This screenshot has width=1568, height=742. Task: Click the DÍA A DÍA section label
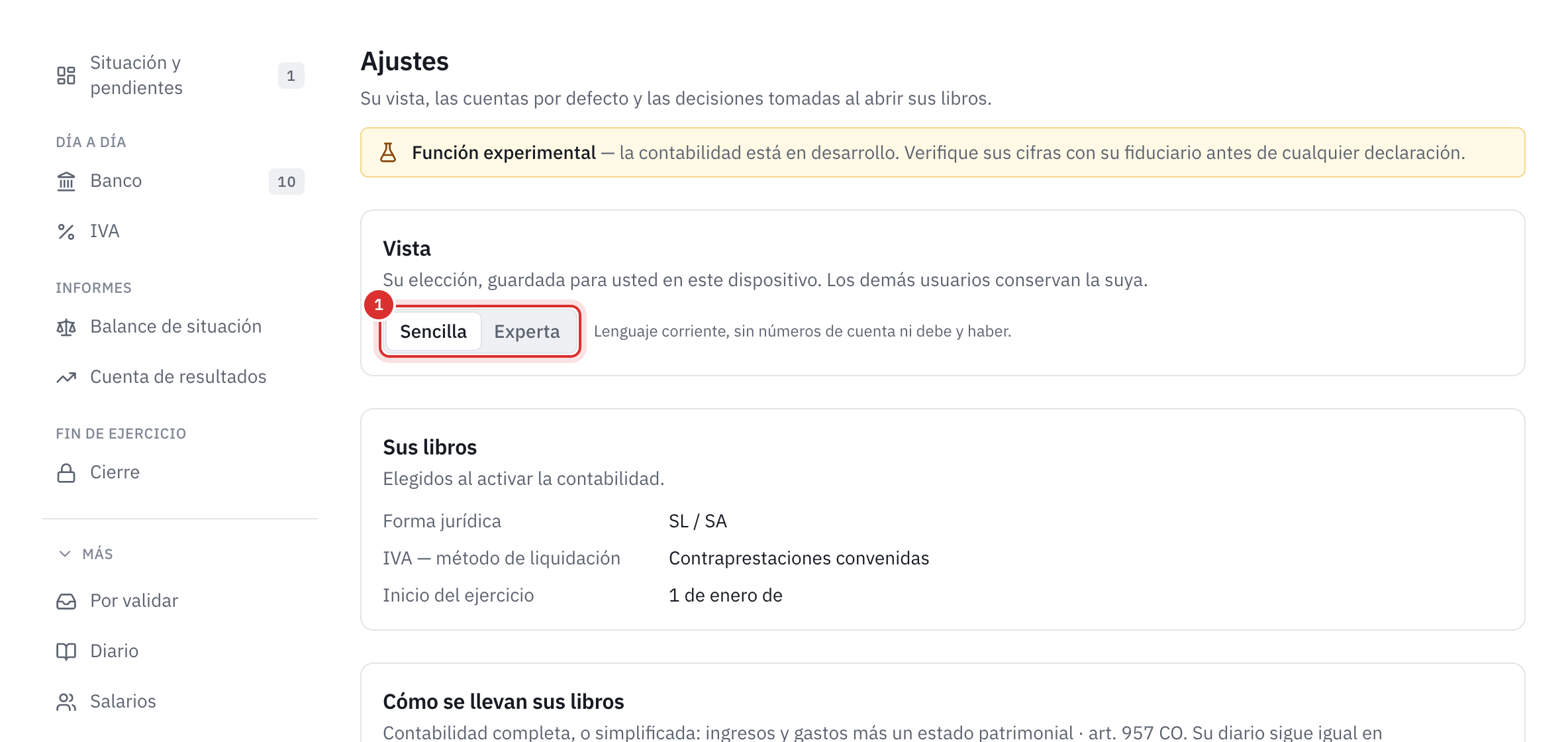(x=91, y=142)
